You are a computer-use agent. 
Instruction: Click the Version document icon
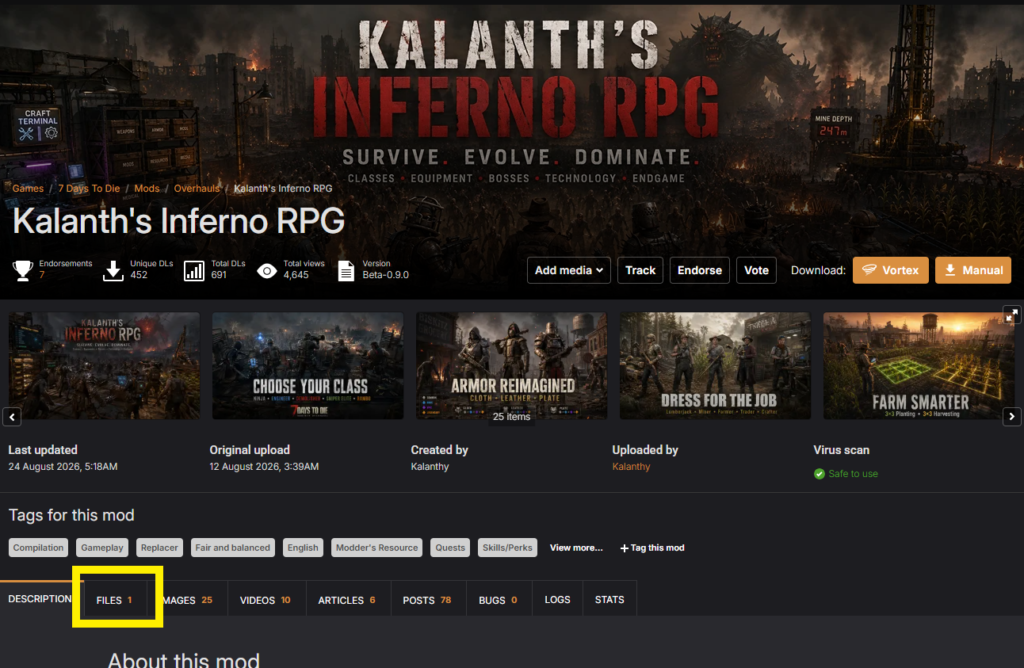pos(346,270)
